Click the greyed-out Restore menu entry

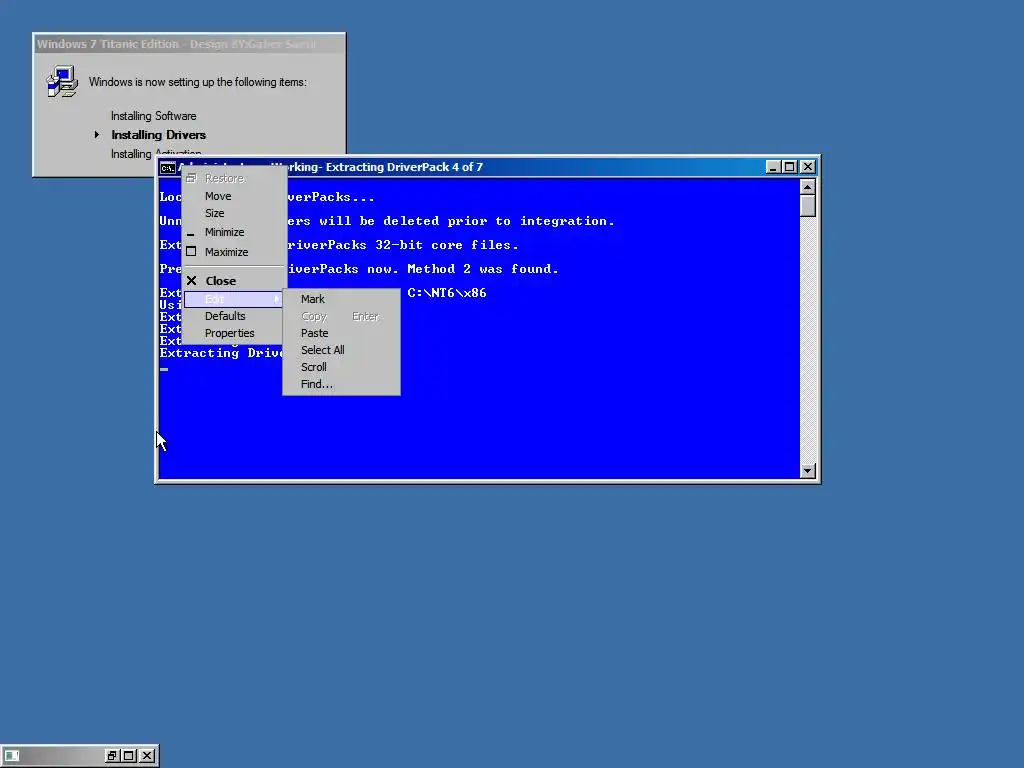(x=234, y=178)
